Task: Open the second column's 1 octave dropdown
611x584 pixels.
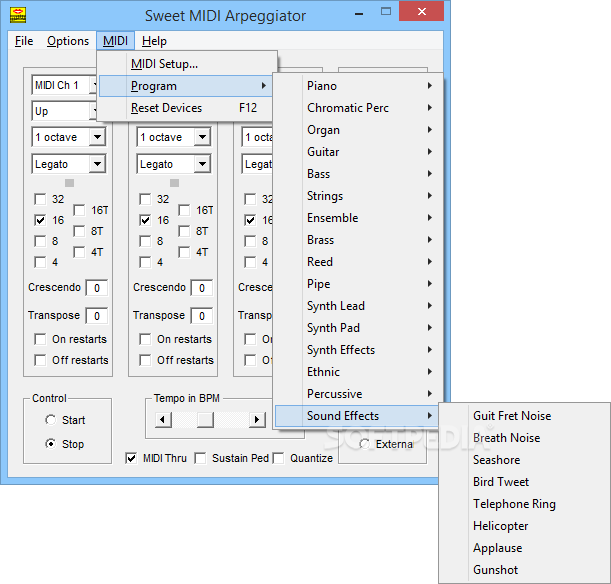Action: [202, 137]
